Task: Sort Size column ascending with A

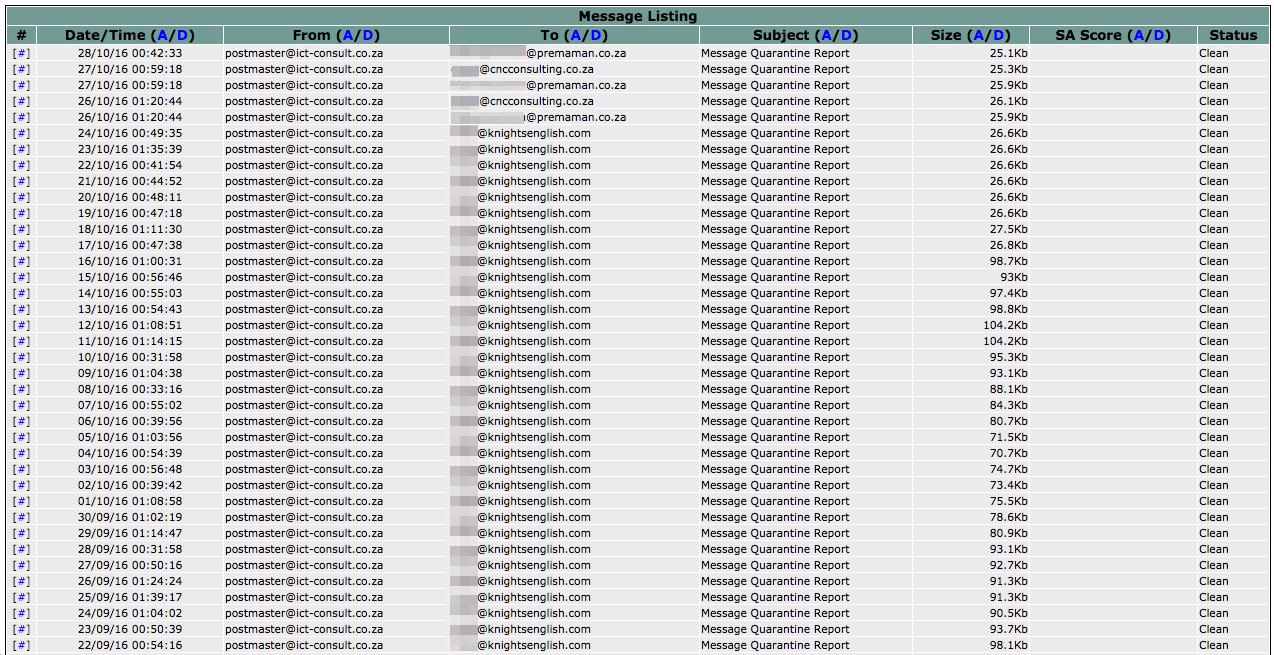Action: 977,35
